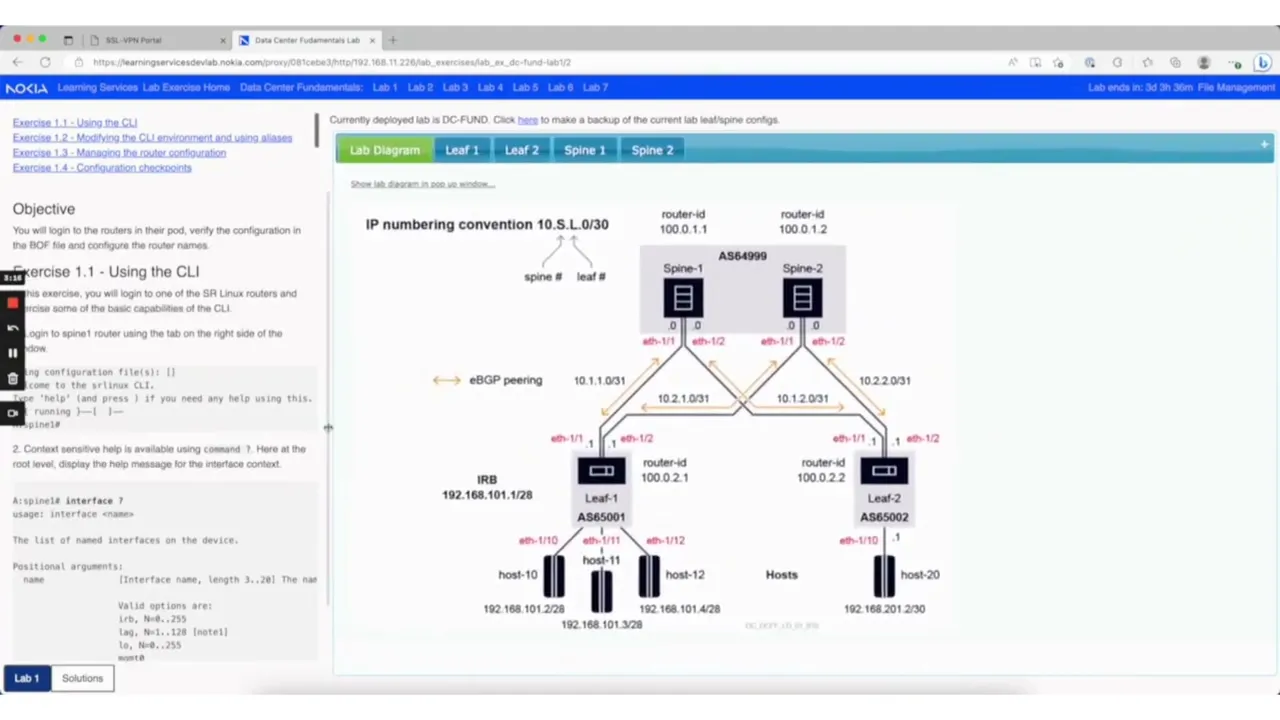The width and height of the screenshot is (1280, 720).
Task: Click the instructions pane vertical scrollbar
Action: (x=317, y=131)
